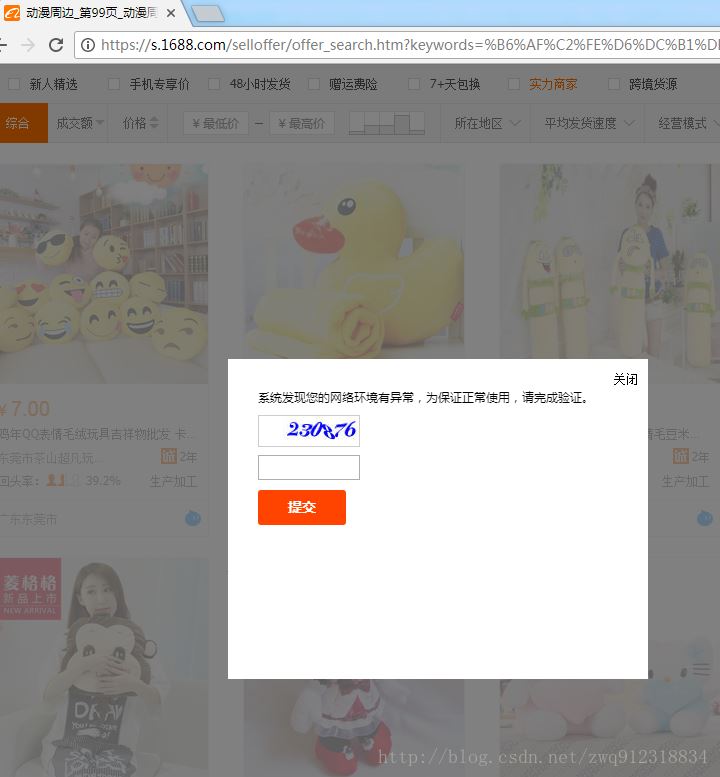This screenshot has width=720, height=777.
Task: Open the emoji pillow product image
Action: click(104, 274)
